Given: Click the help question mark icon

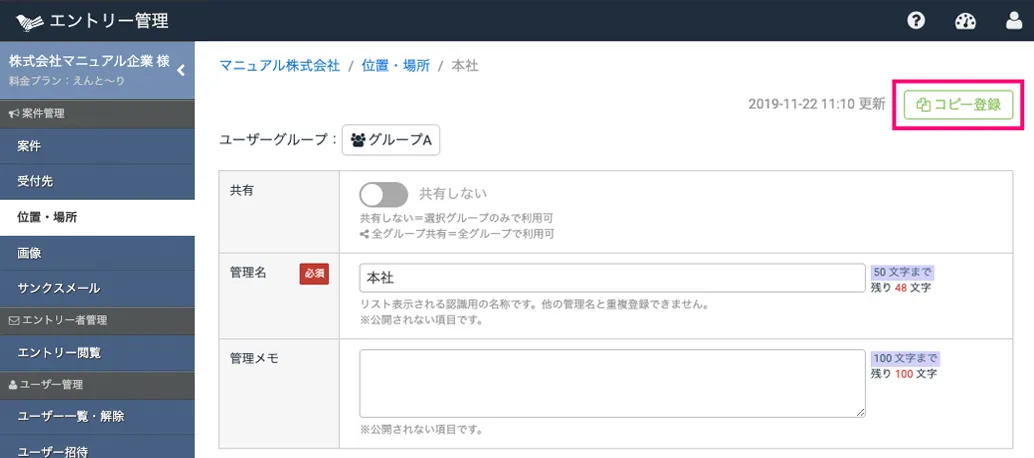Looking at the screenshot, I should coord(916,21).
